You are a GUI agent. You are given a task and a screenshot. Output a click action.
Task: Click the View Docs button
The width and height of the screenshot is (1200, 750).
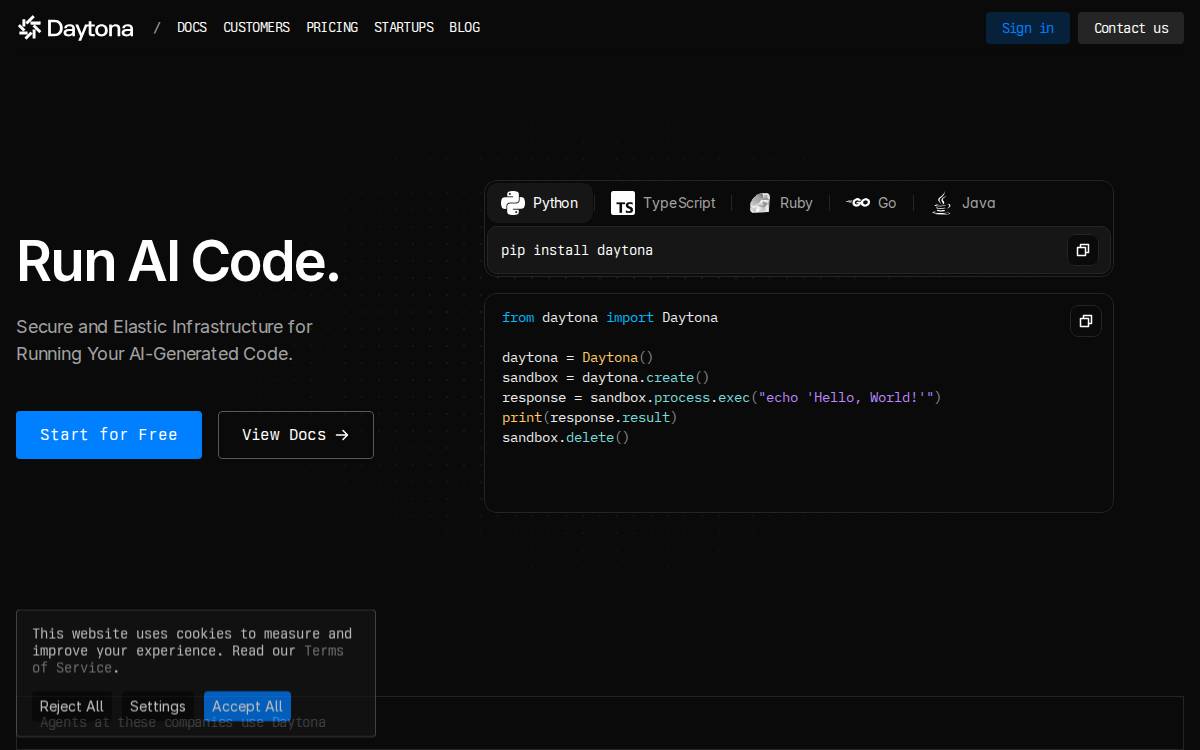pos(296,435)
